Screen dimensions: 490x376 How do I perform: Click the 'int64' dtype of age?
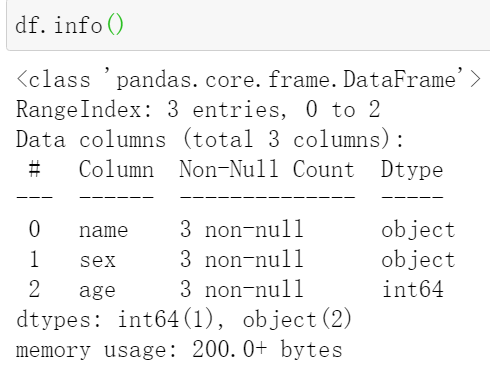point(413,289)
